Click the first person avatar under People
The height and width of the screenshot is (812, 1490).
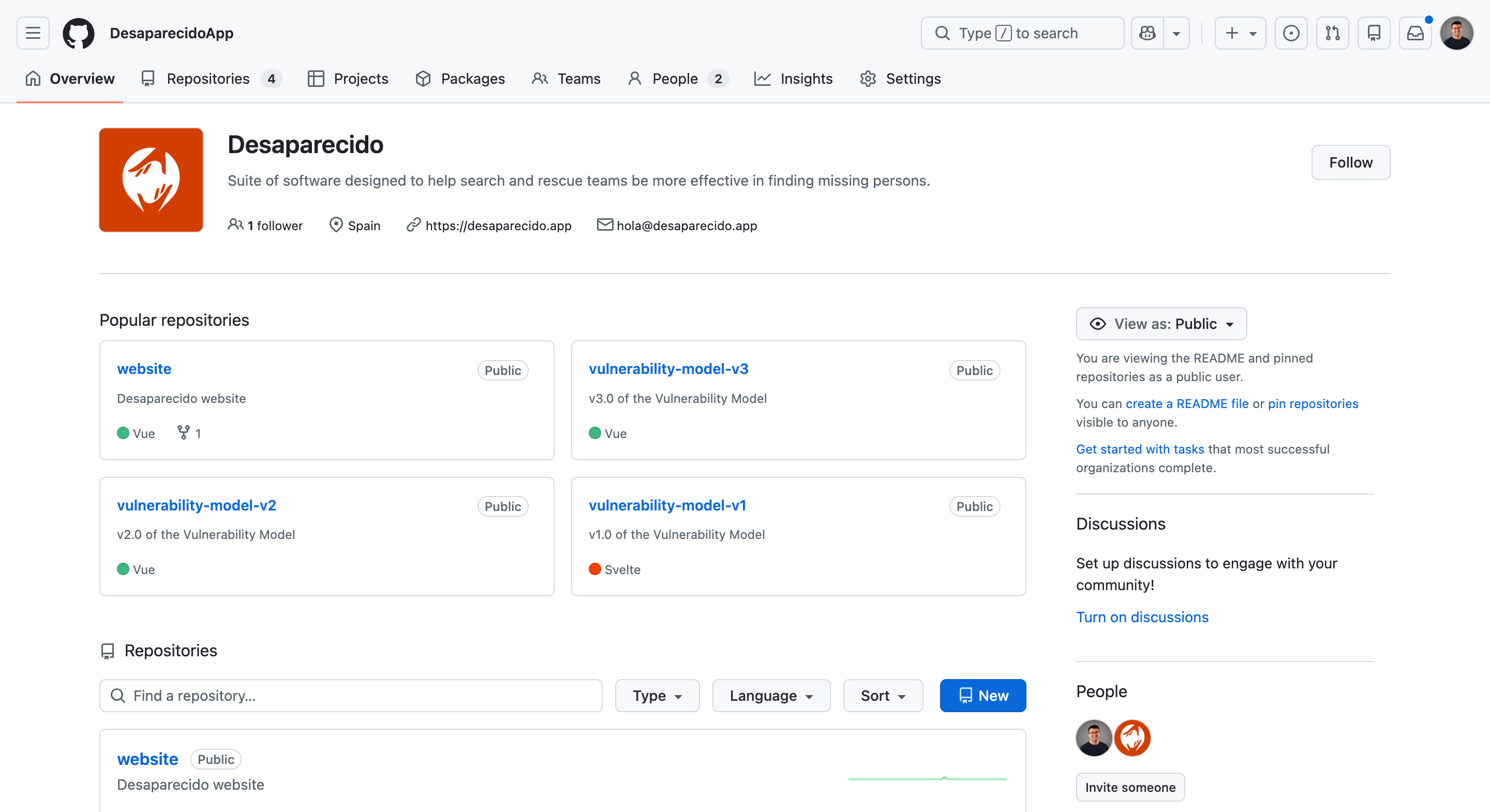click(x=1094, y=738)
